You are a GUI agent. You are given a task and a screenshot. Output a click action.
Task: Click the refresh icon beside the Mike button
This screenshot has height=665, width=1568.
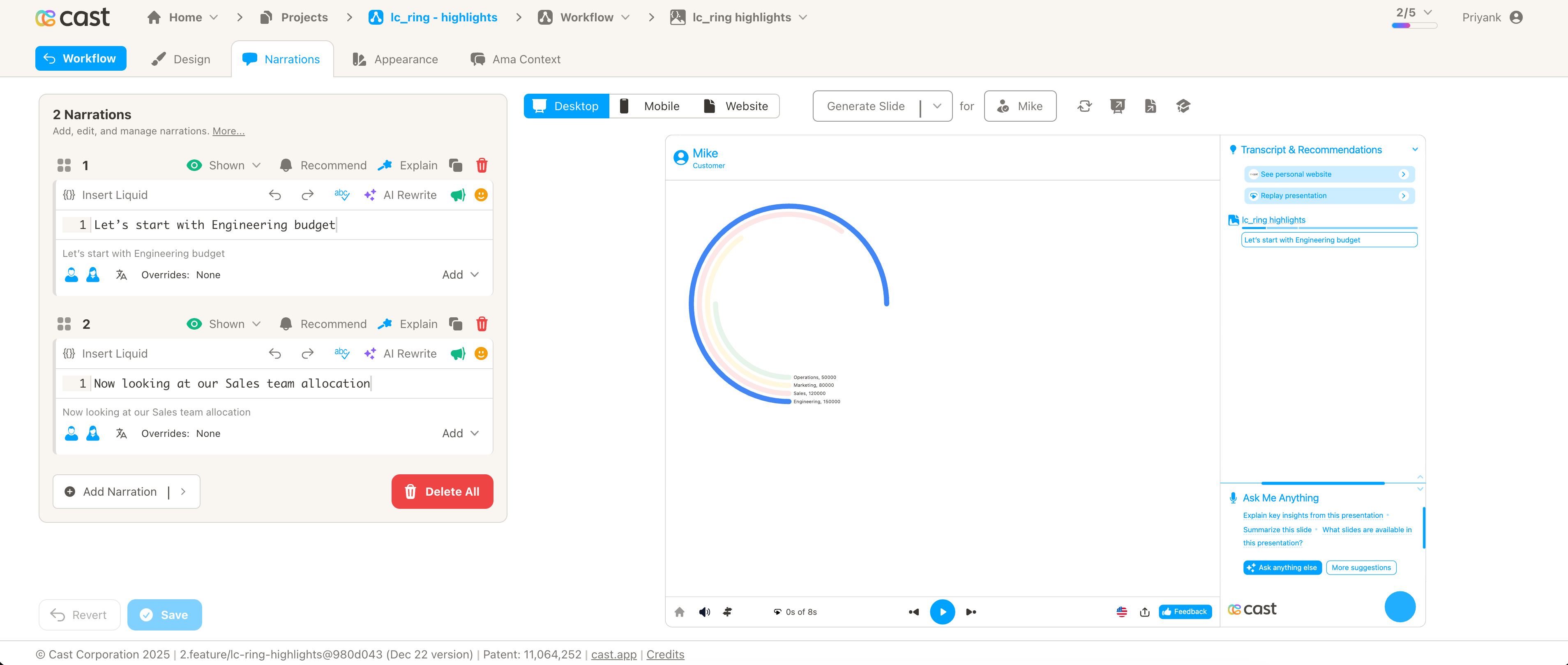pos(1084,106)
